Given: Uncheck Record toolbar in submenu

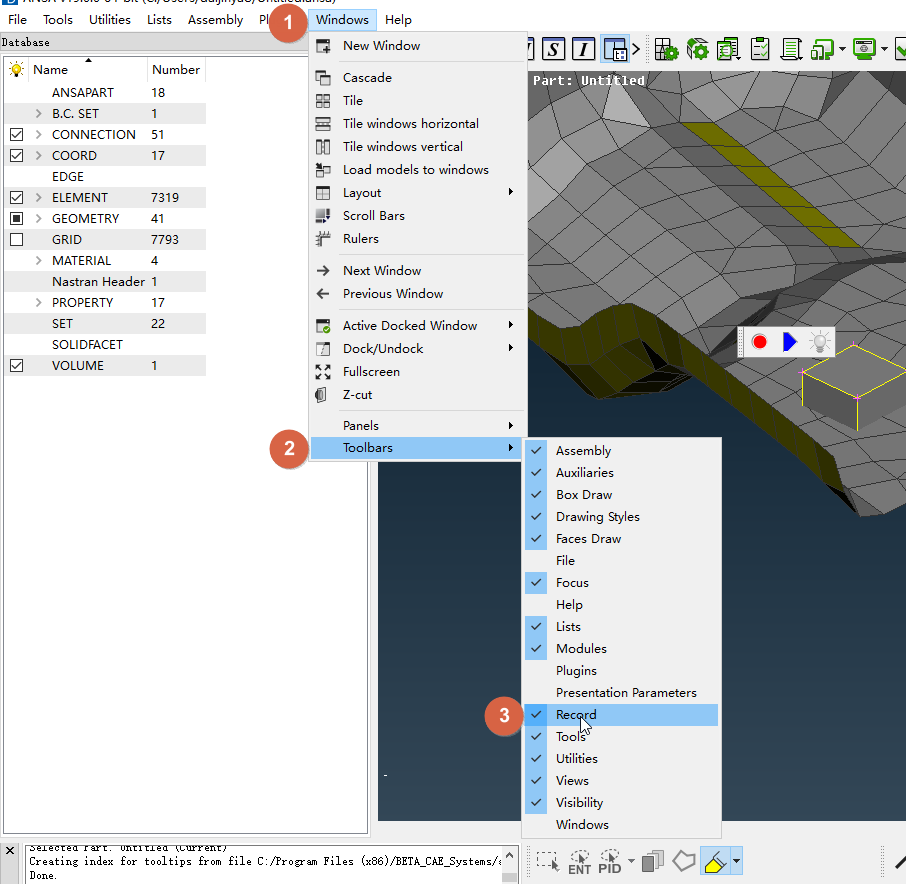Looking at the screenshot, I should 621,715.
